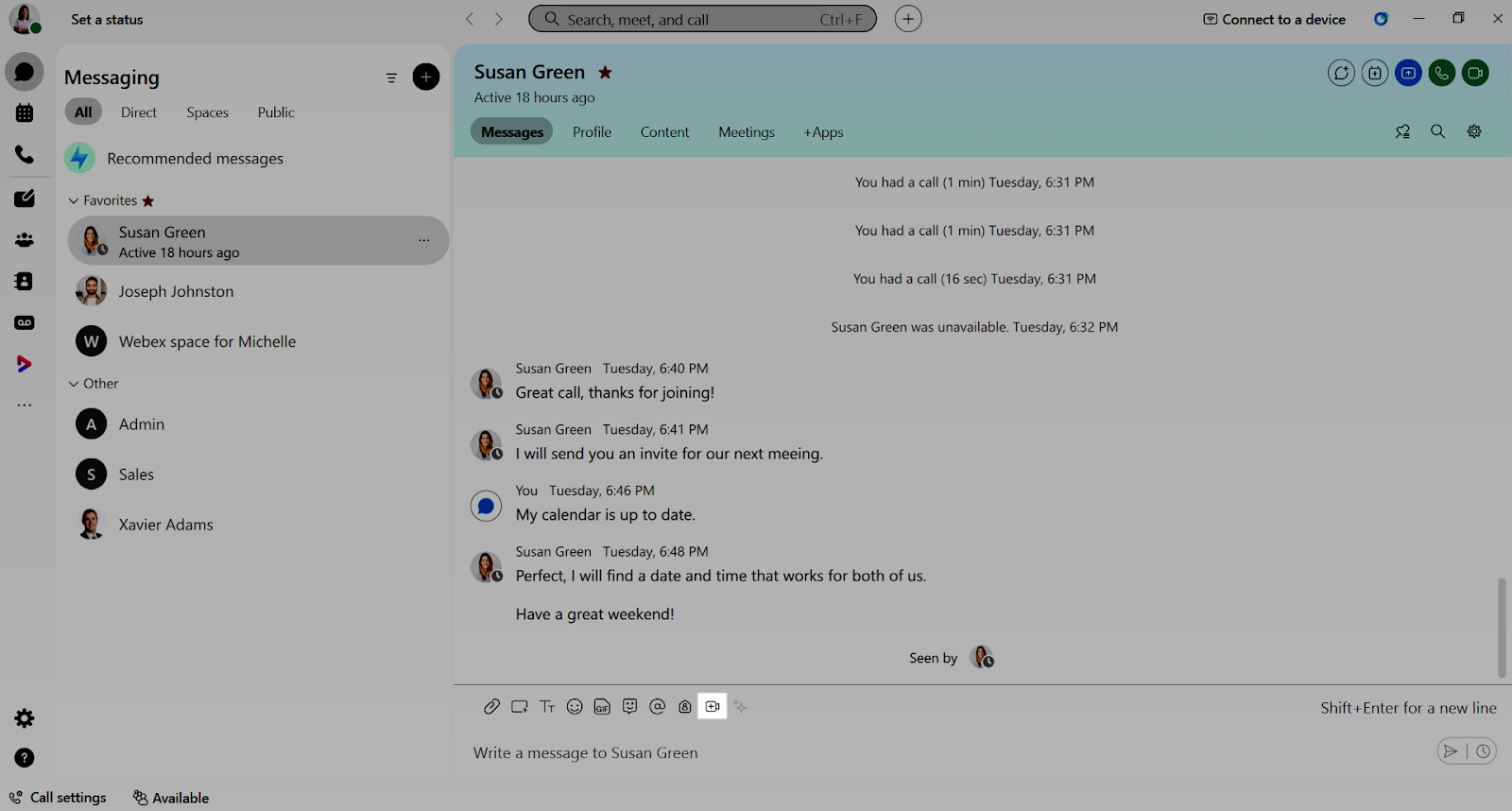Select the All filter tab

pyautogui.click(x=83, y=112)
